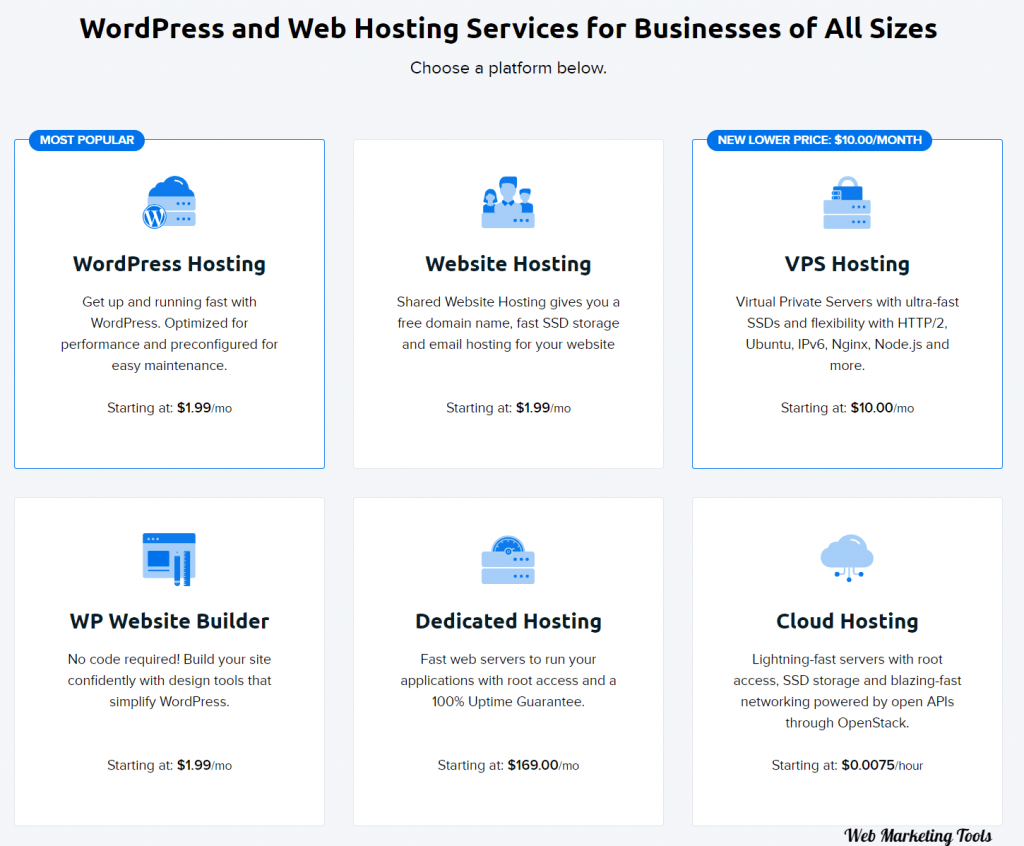Click WordPress Hosting 'Starting at: $1.99/mo' price
The image size is (1024, 846).
point(169,408)
